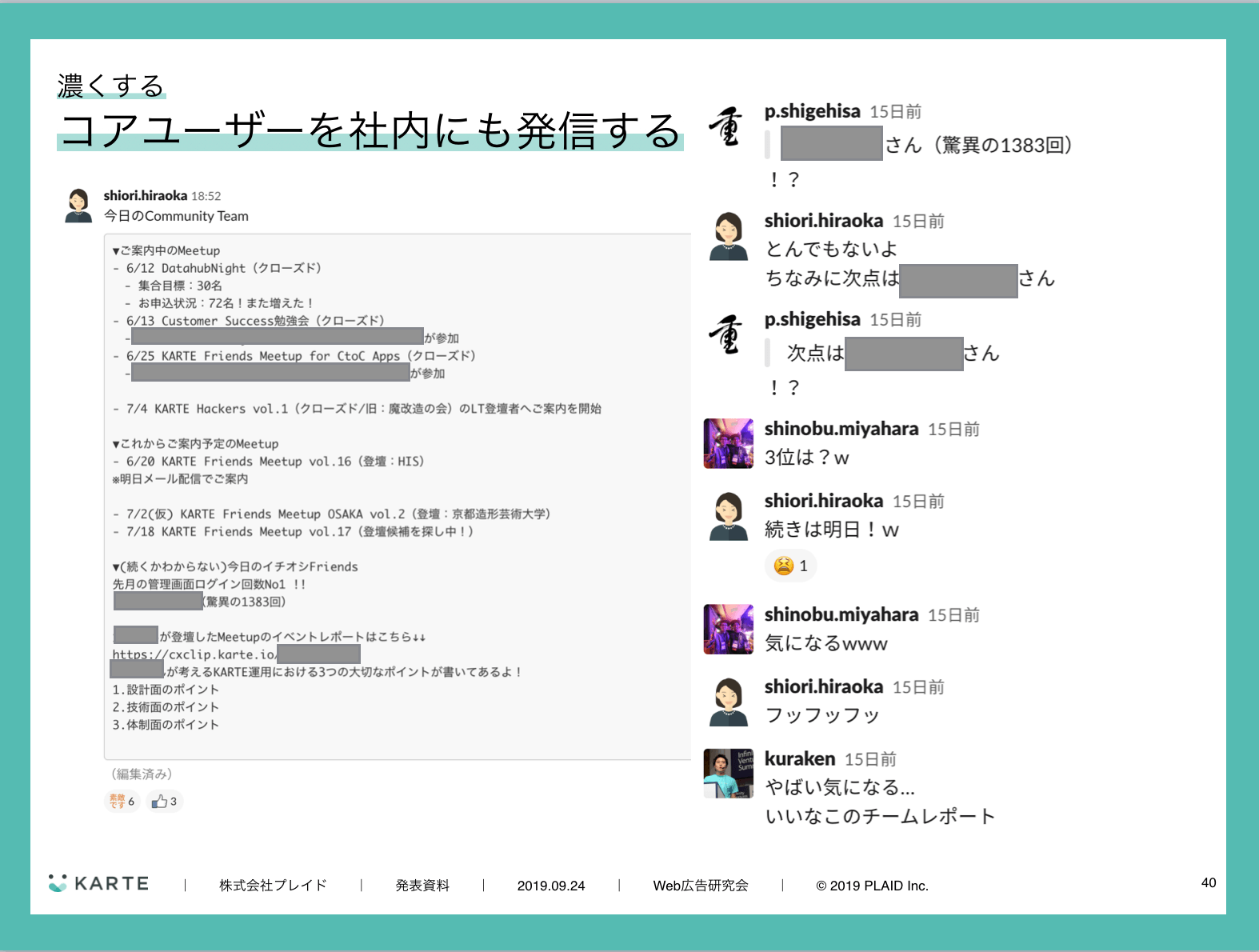Click the footer text 'Web広告研究会'

(x=701, y=886)
